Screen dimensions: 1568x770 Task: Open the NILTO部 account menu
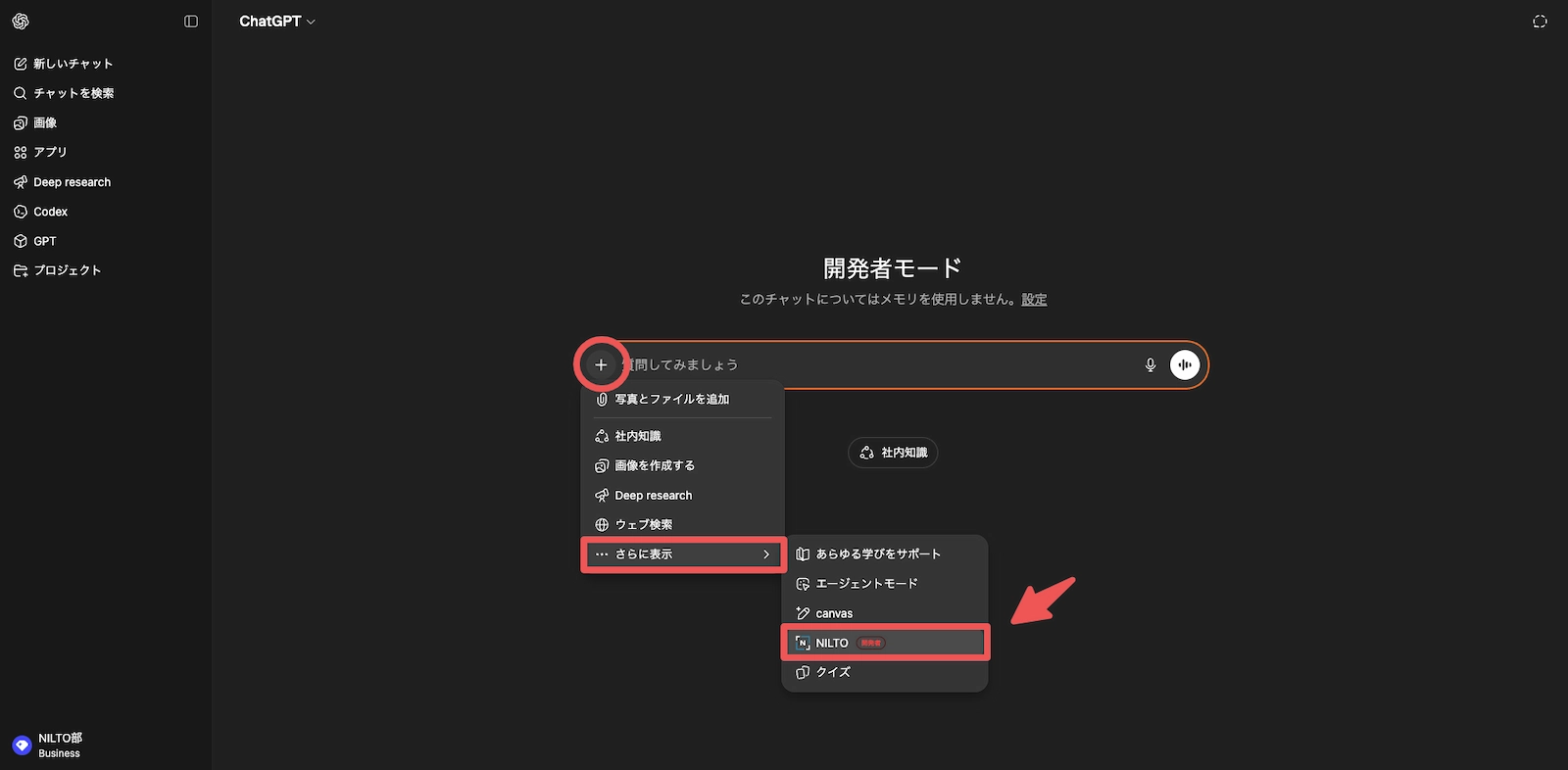coord(59,746)
